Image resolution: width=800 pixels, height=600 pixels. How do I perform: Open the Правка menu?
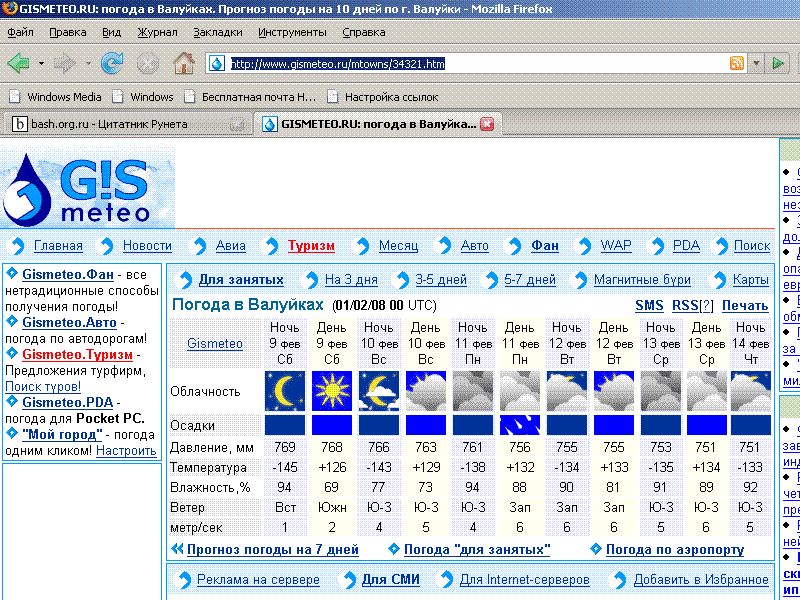pyautogui.click(x=68, y=32)
